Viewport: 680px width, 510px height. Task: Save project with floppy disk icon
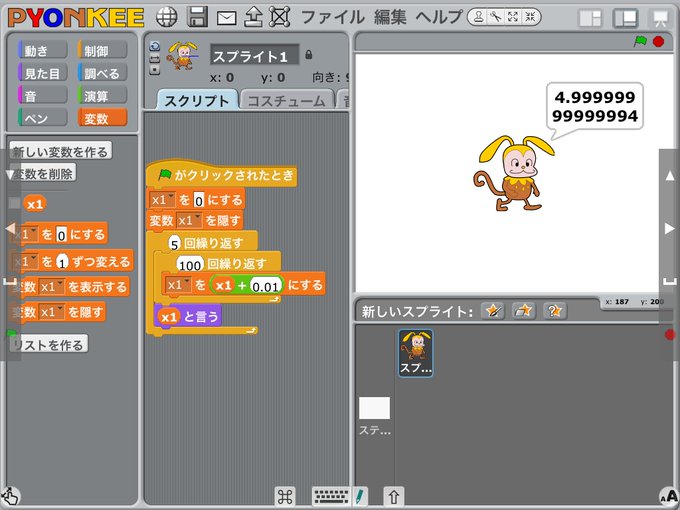197,17
